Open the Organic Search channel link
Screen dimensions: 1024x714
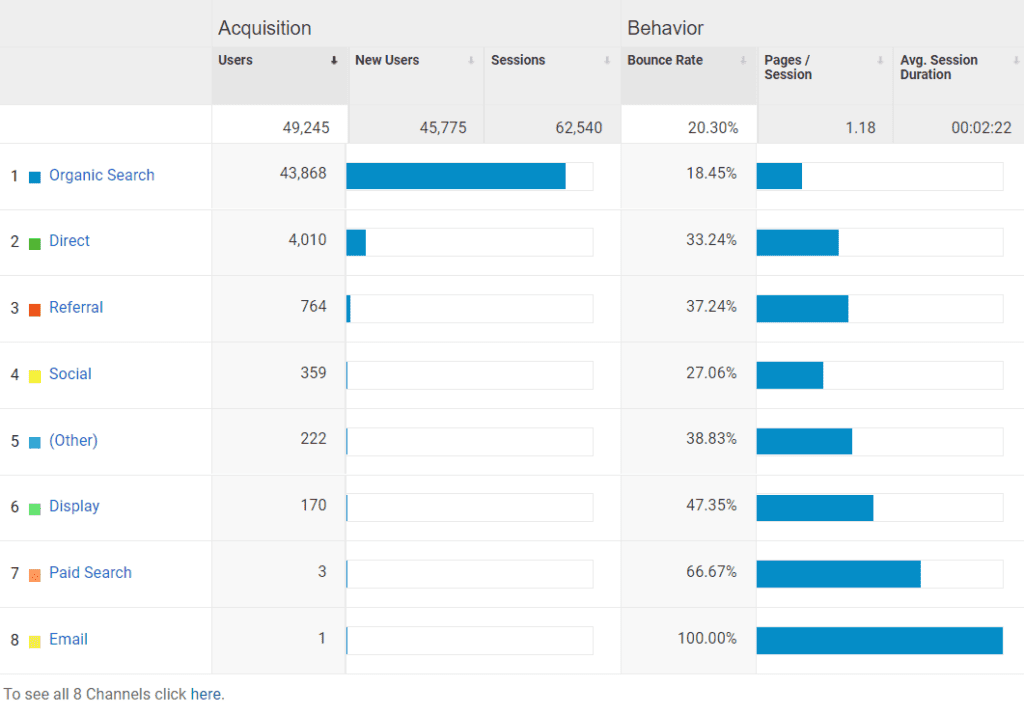click(x=102, y=175)
